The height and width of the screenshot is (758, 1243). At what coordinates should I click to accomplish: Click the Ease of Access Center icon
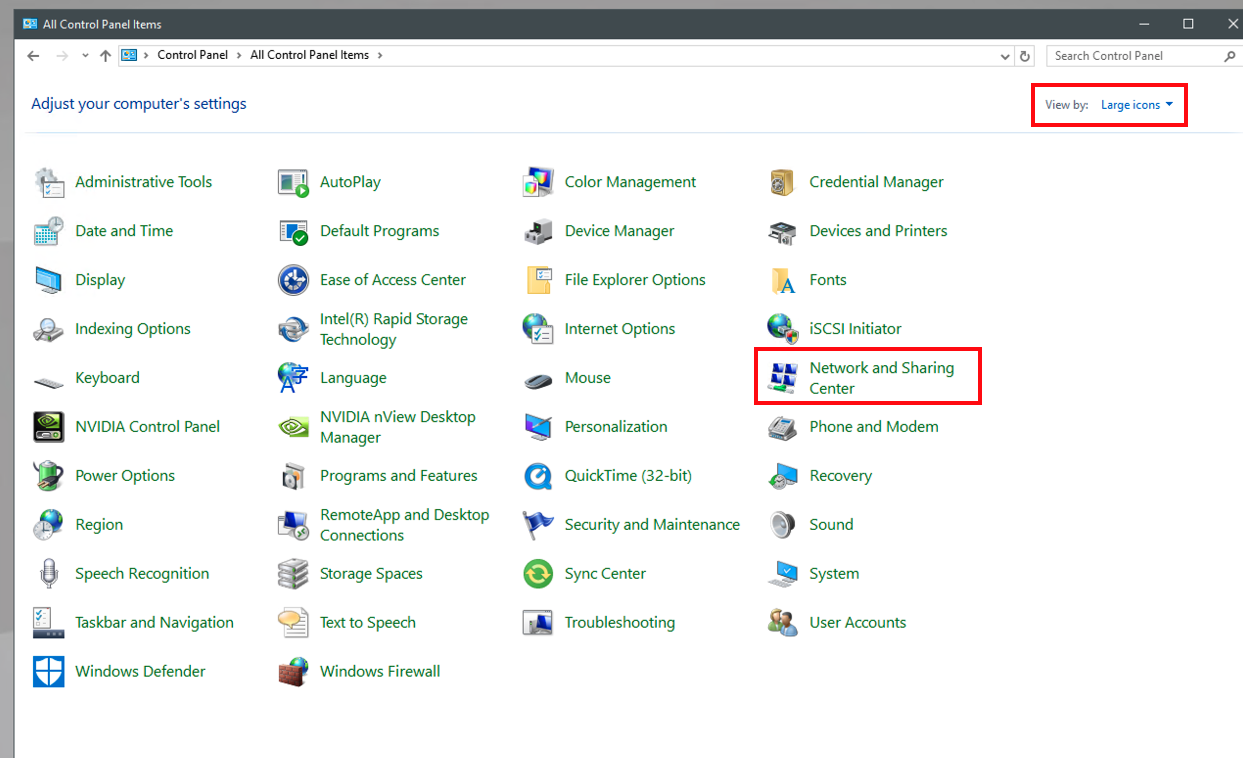(293, 280)
